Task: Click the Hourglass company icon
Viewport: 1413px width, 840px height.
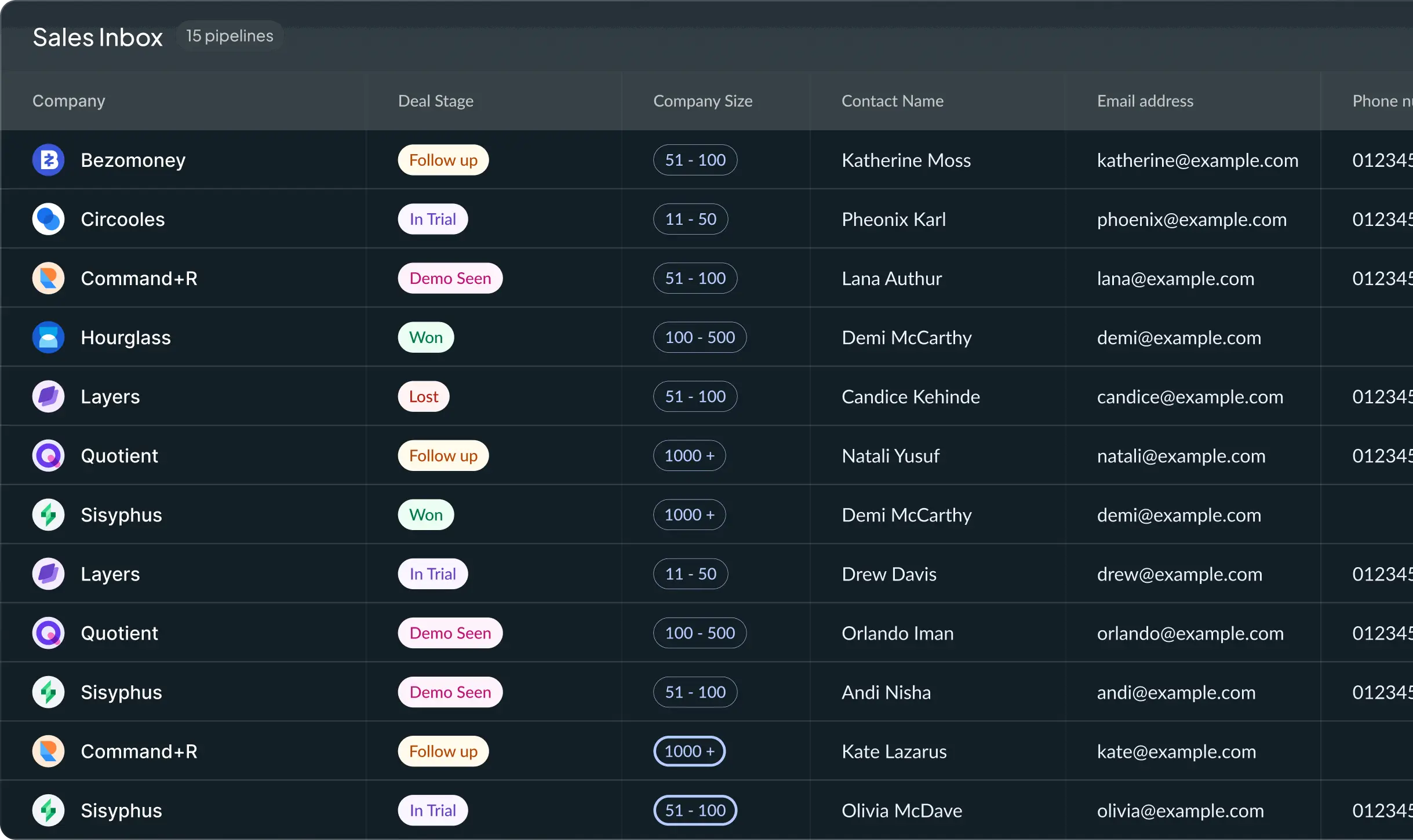Action: click(48, 337)
